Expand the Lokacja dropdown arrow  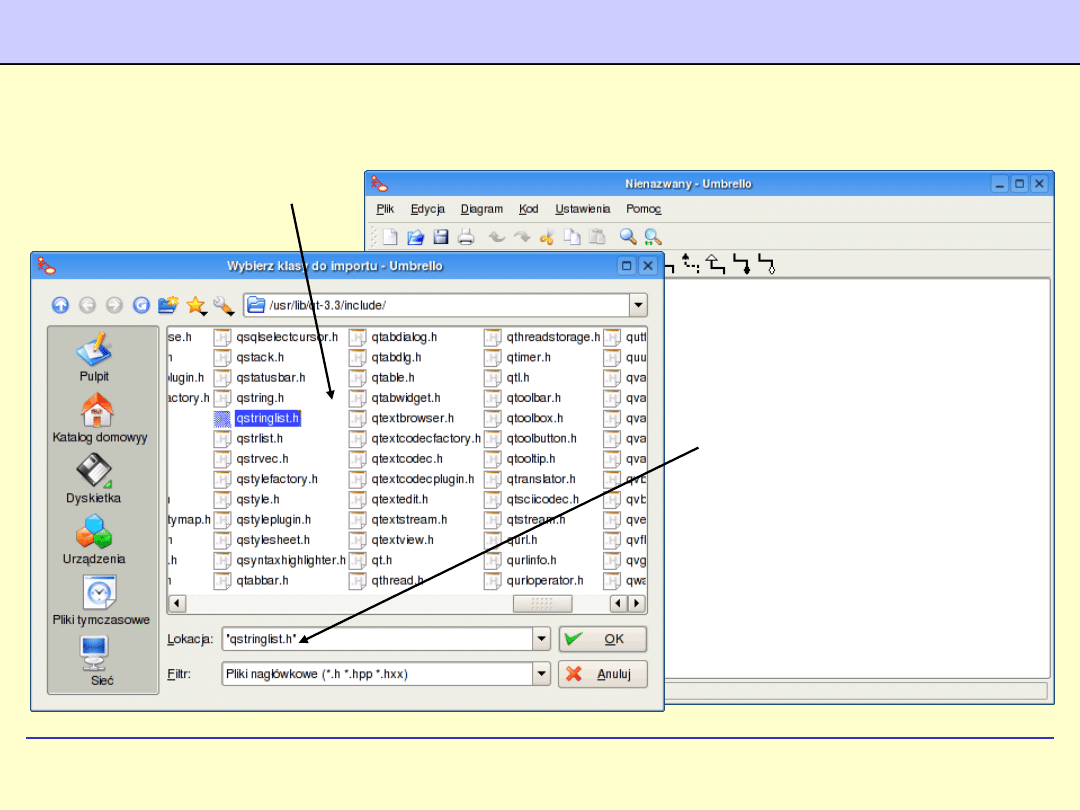[541, 639]
